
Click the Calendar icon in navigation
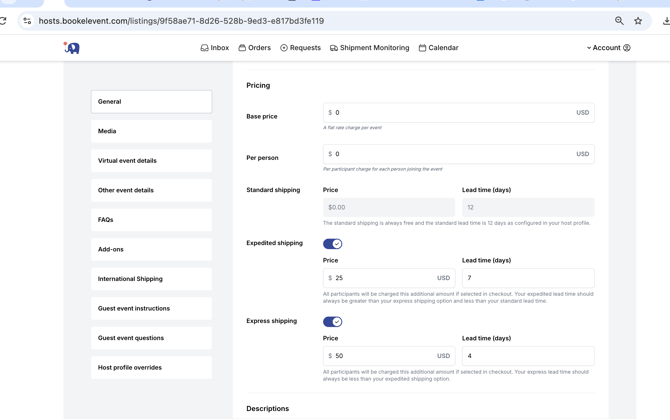pyautogui.click(x=422, y=48)
